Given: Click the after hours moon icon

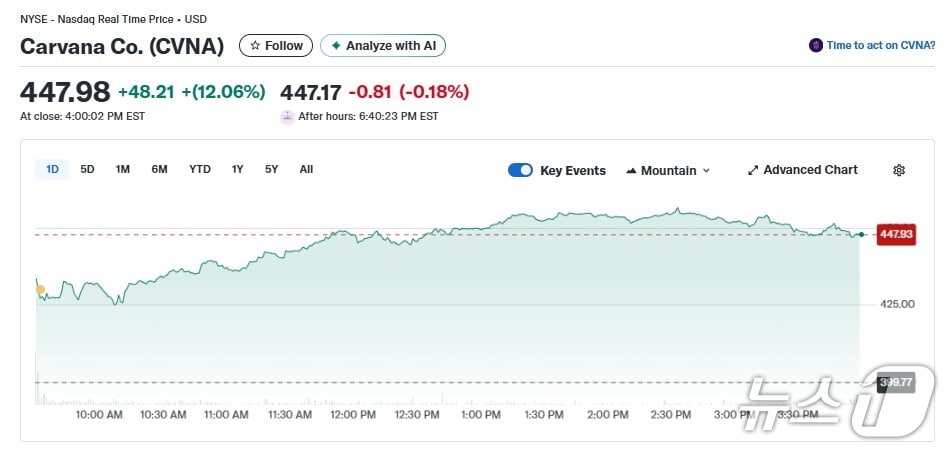Looking at the screenshot, I should (287, 116).
